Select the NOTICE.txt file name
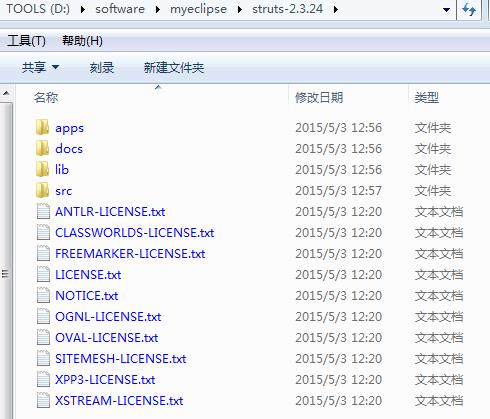This screenshot has height=419, width=490. [x=87, y=296]
